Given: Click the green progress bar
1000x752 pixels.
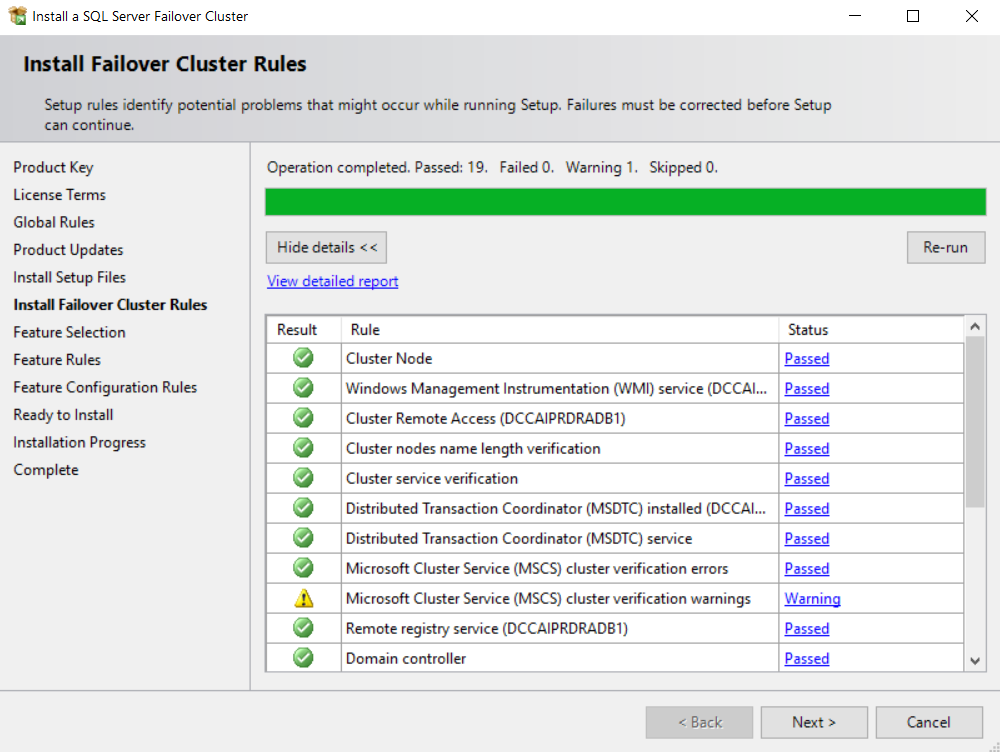Looking at the screenshot, I should coord(626,202).
